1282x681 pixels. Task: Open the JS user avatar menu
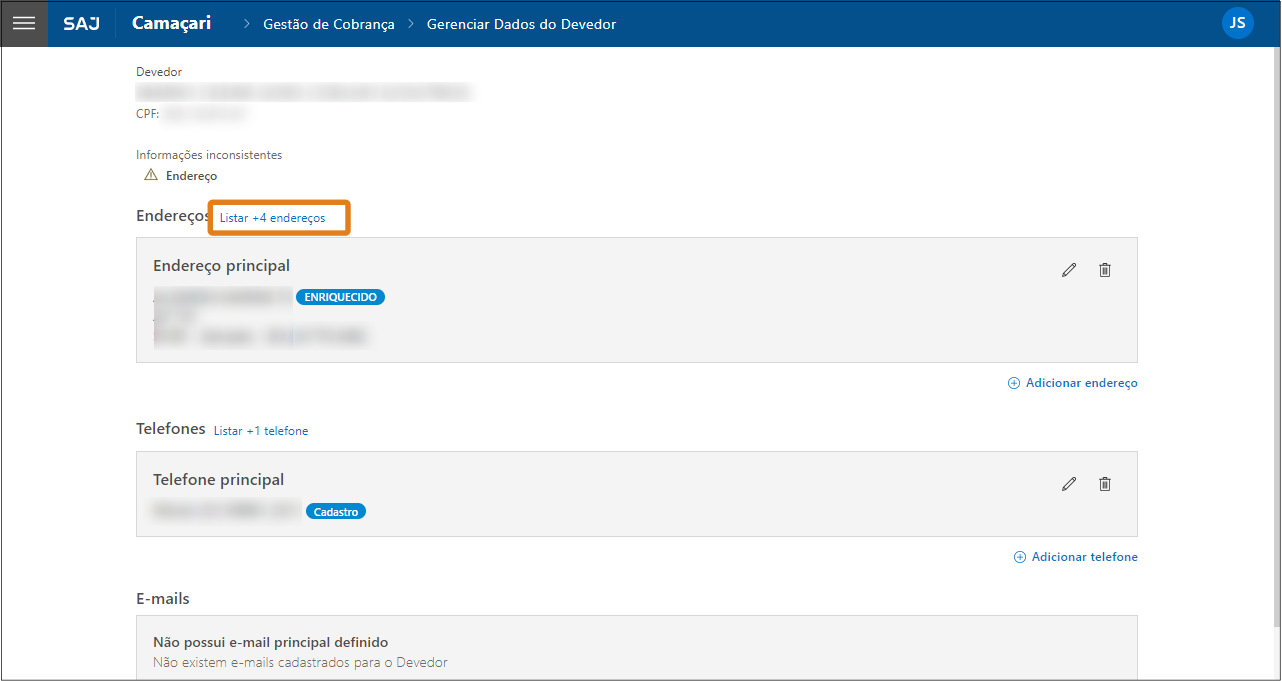pos(1237,23)
